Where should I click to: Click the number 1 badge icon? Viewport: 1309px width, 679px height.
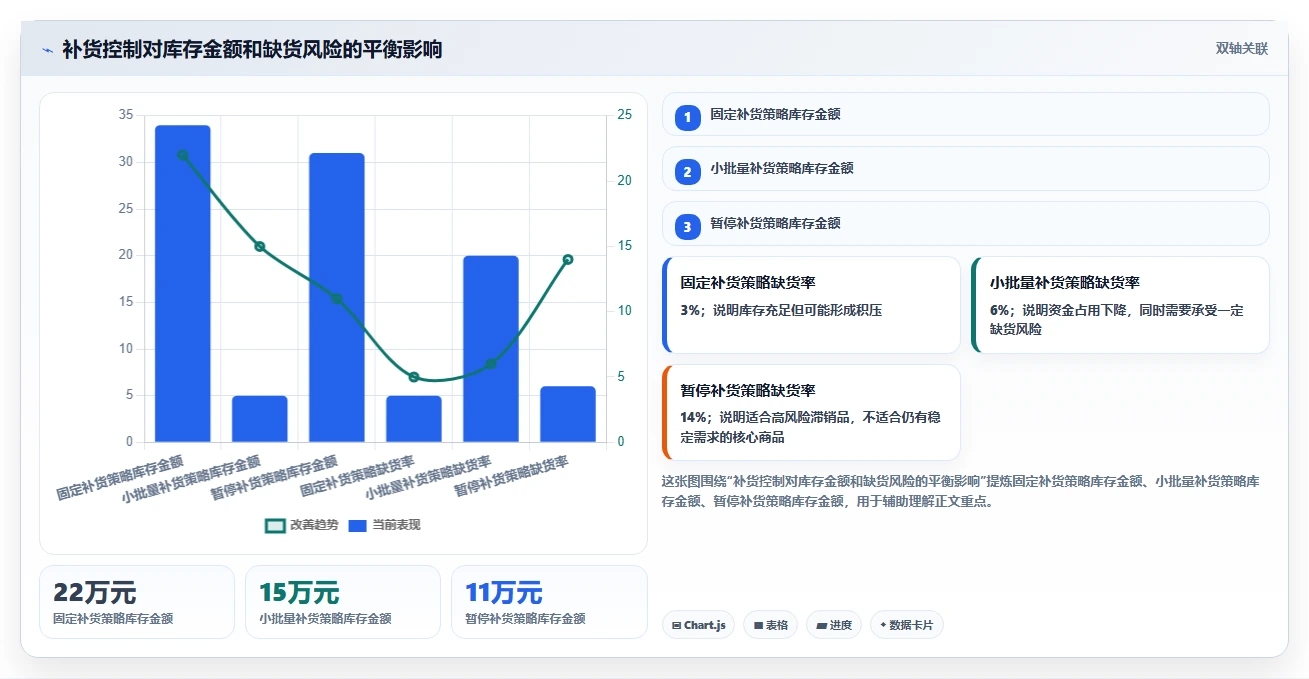point(687,118)
